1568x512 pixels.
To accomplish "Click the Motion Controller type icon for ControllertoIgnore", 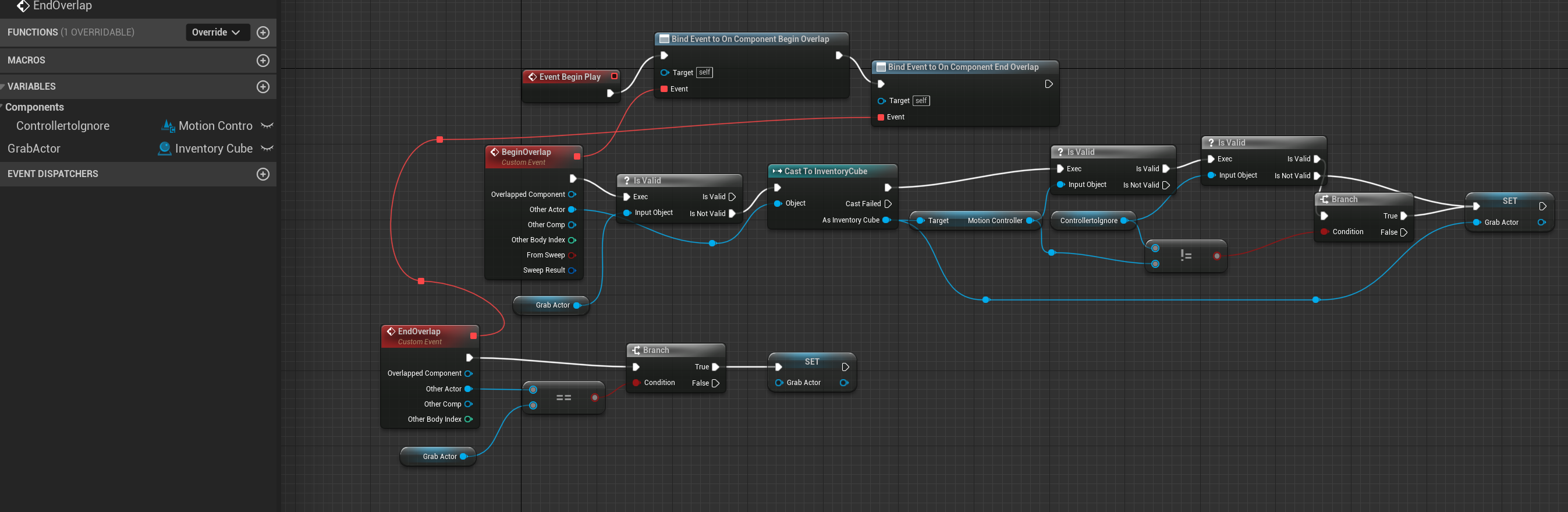I will [x=168, y=126].
